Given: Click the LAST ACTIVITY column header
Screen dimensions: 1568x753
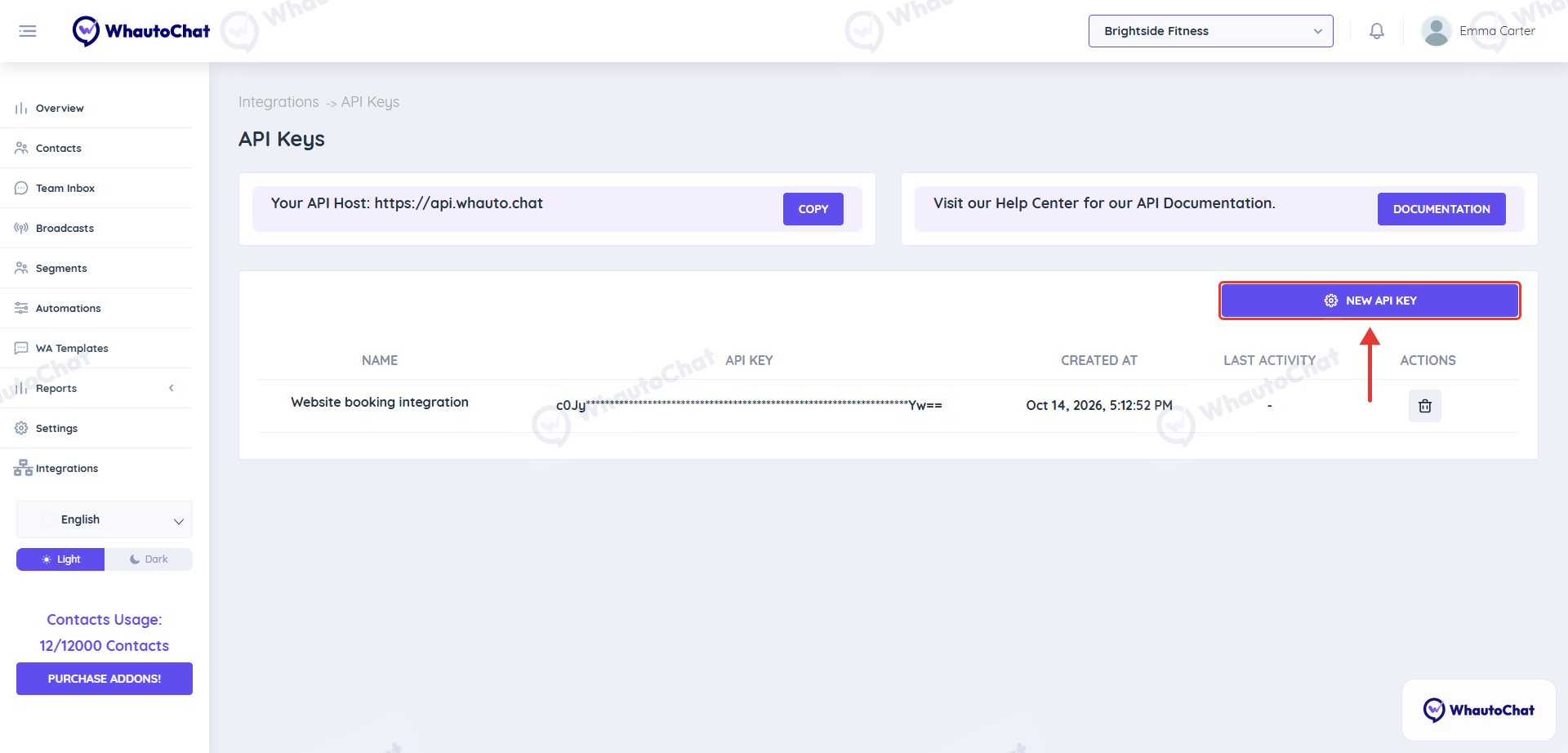Looking at the screenshot, I should [1269, 360].
